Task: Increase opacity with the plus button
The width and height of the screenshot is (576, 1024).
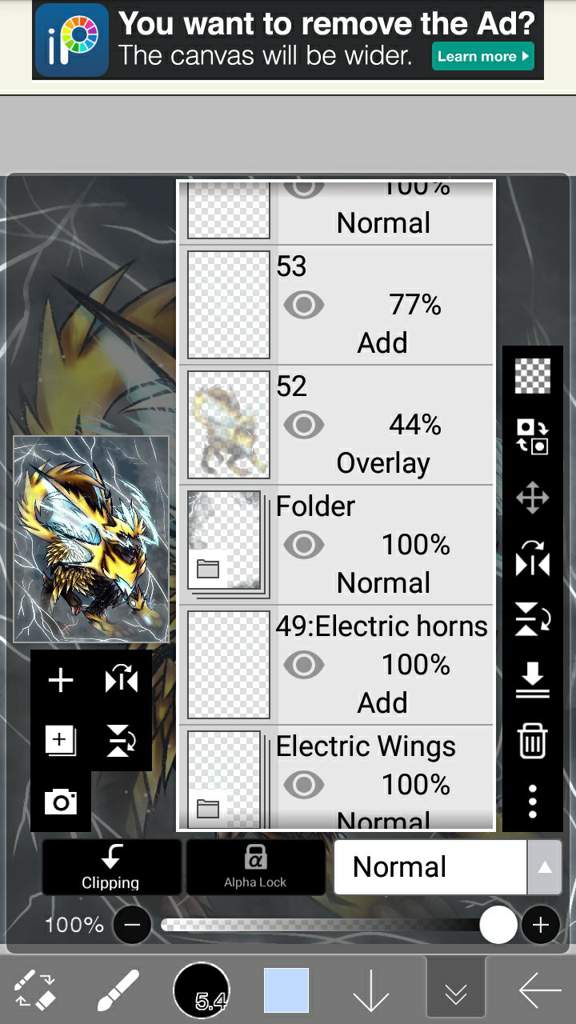Action: coord(540,925)
